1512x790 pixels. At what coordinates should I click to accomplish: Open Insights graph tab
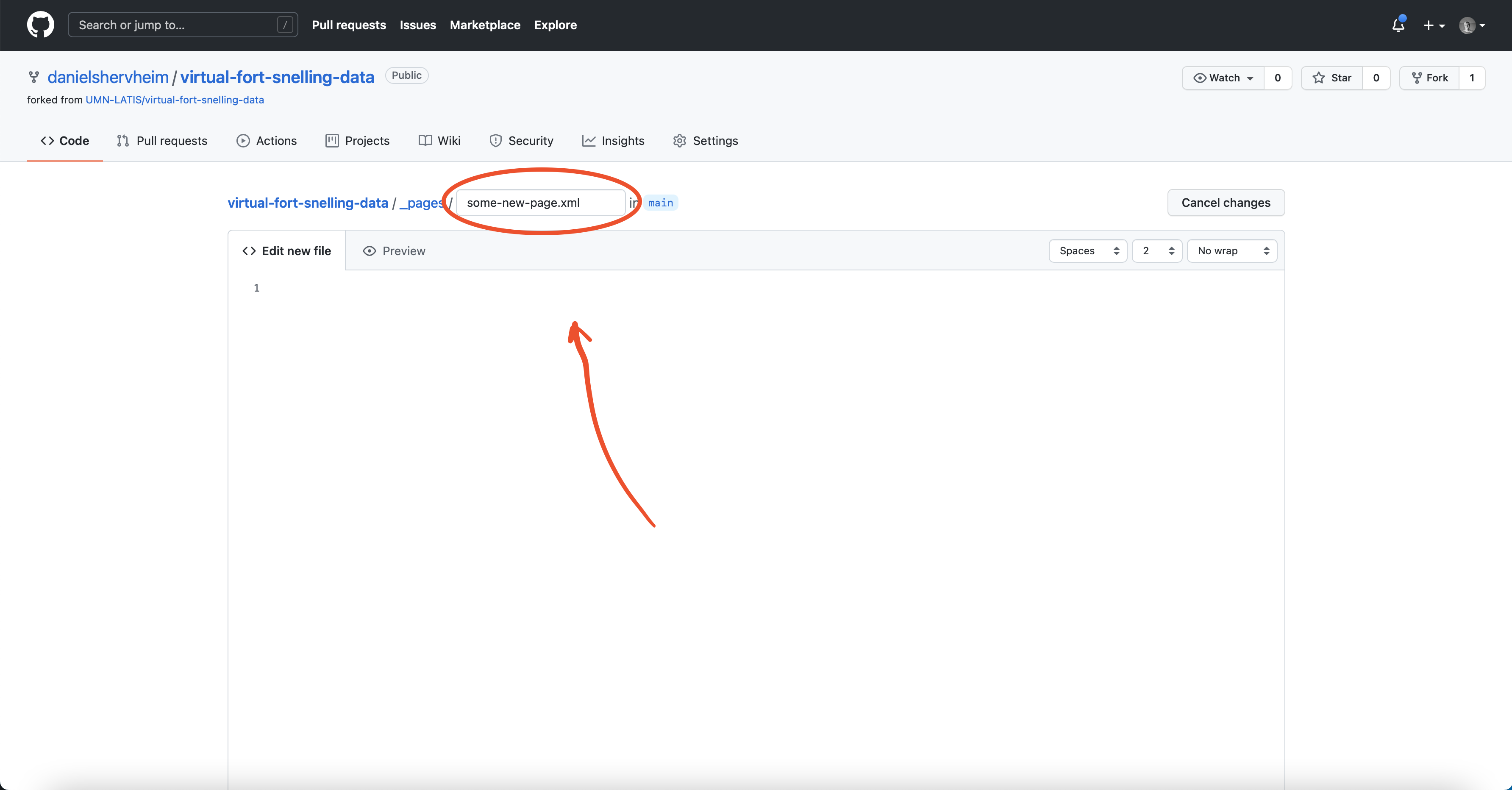tap(613, 141)
